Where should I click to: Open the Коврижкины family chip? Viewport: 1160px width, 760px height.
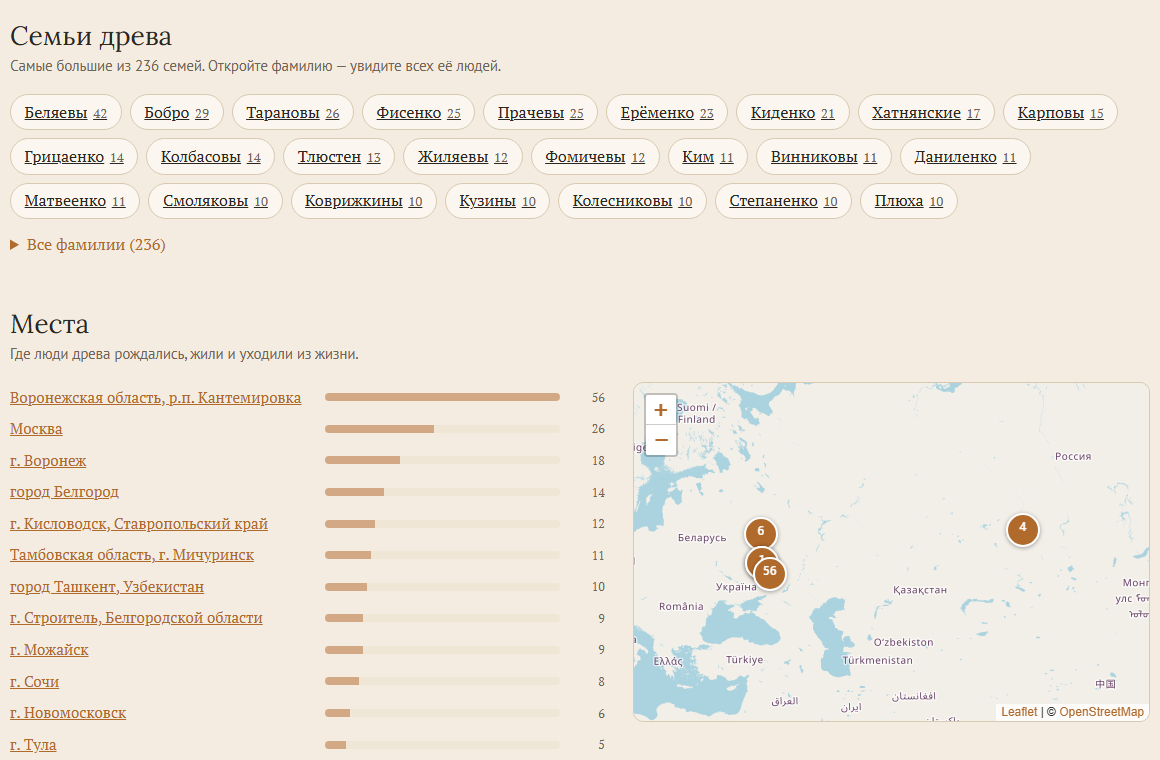coord(364,201)
